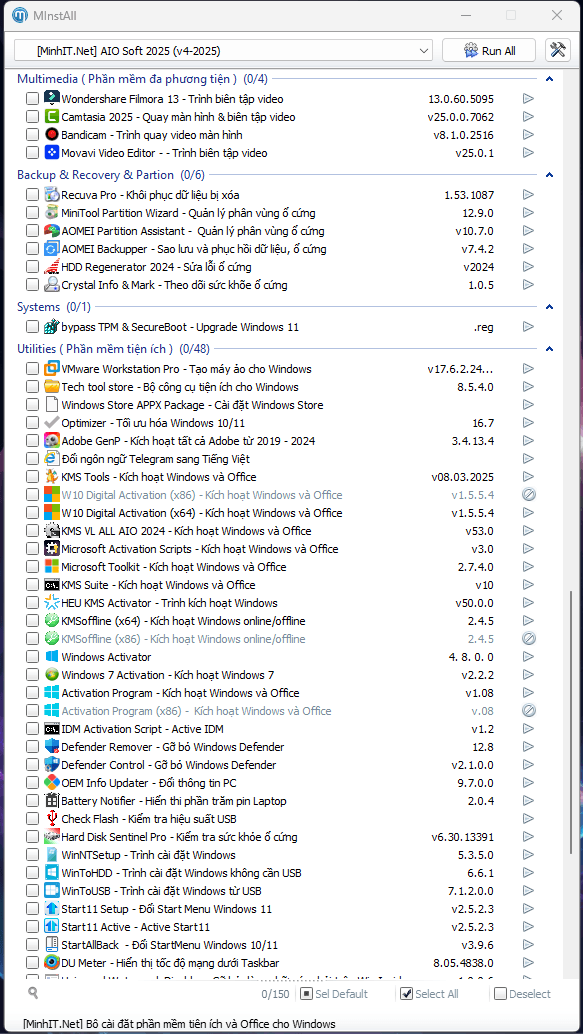Click the Microsoft Toolkit icon
Viewport: 583px width, 1034px height.
[x=51, y=566]
